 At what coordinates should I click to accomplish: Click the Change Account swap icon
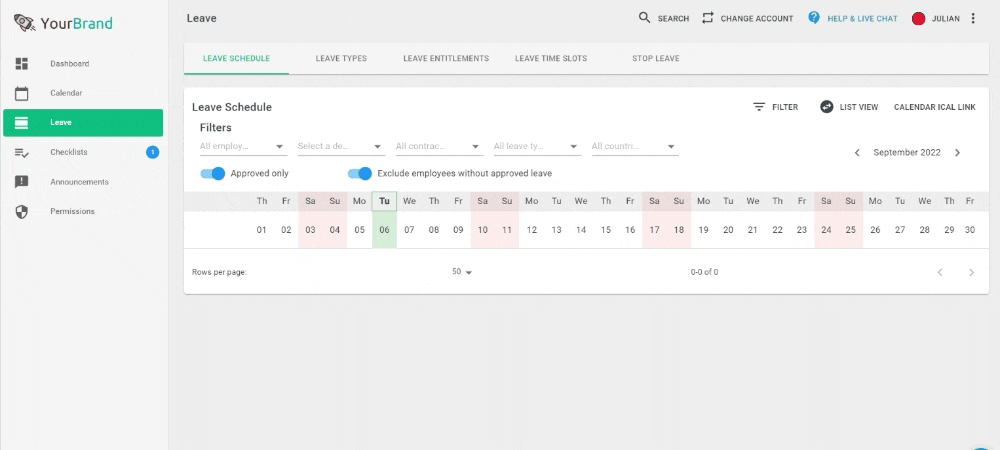click(707, 18)
